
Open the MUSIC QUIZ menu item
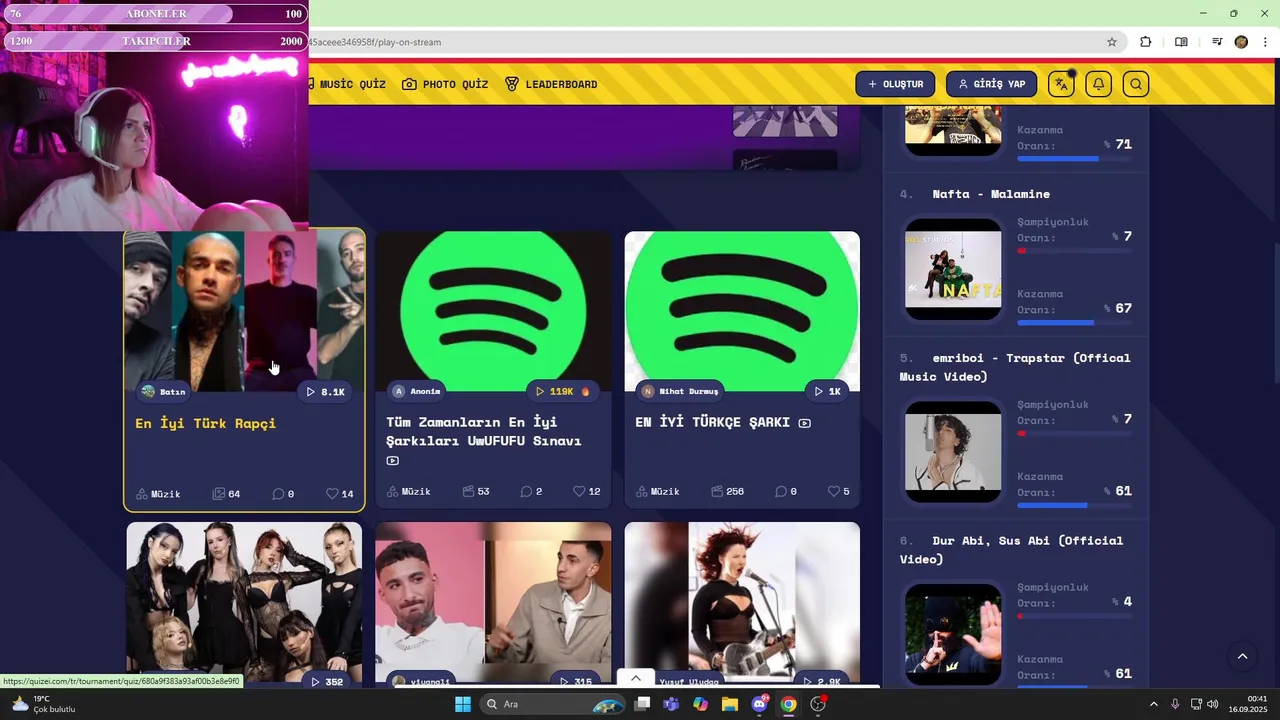click(x=346, y=84)
